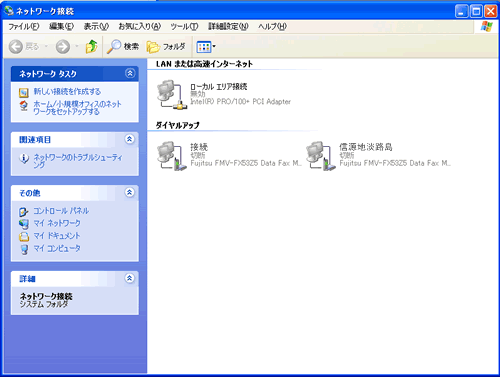Open the ヘルプ(H) menu
Viewport: 500px width, 377px height.
pyautogui.click(x=272, y=26)
